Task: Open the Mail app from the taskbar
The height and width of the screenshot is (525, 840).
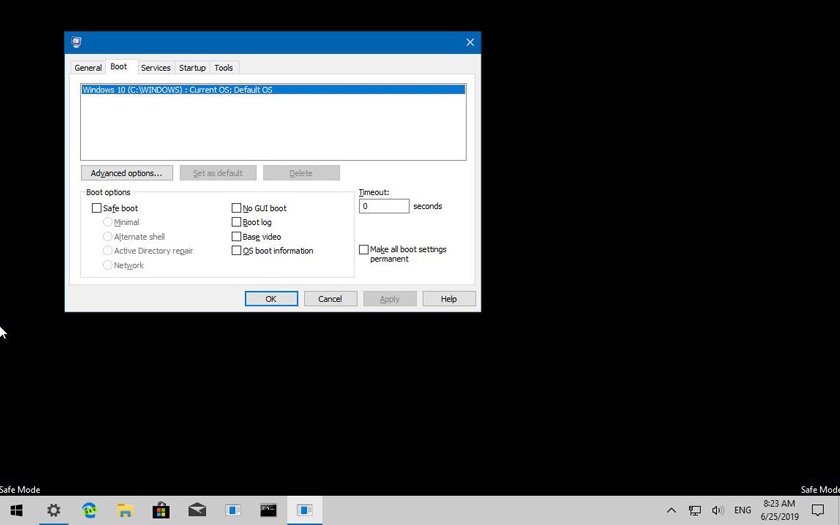Action: [x=197, y=510]
